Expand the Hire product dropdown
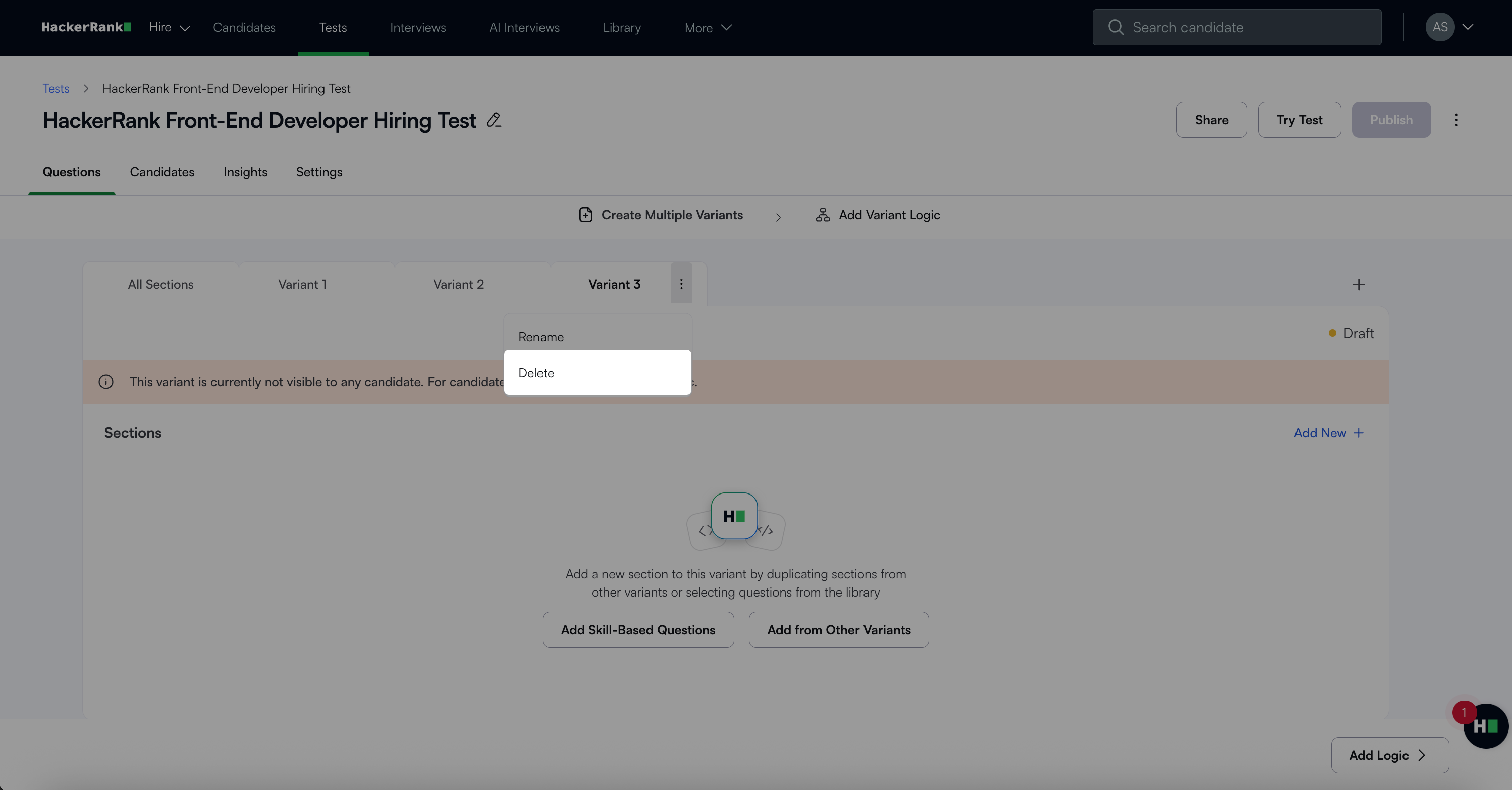 pyautogui.click(x=170, y=27)
